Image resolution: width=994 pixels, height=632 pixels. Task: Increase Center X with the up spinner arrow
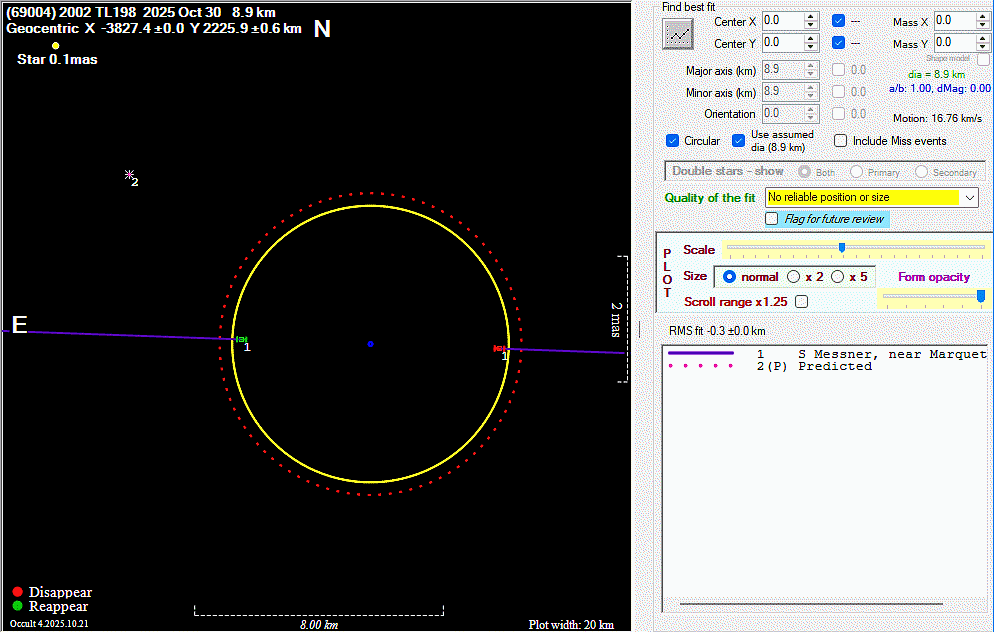[812, 17]
